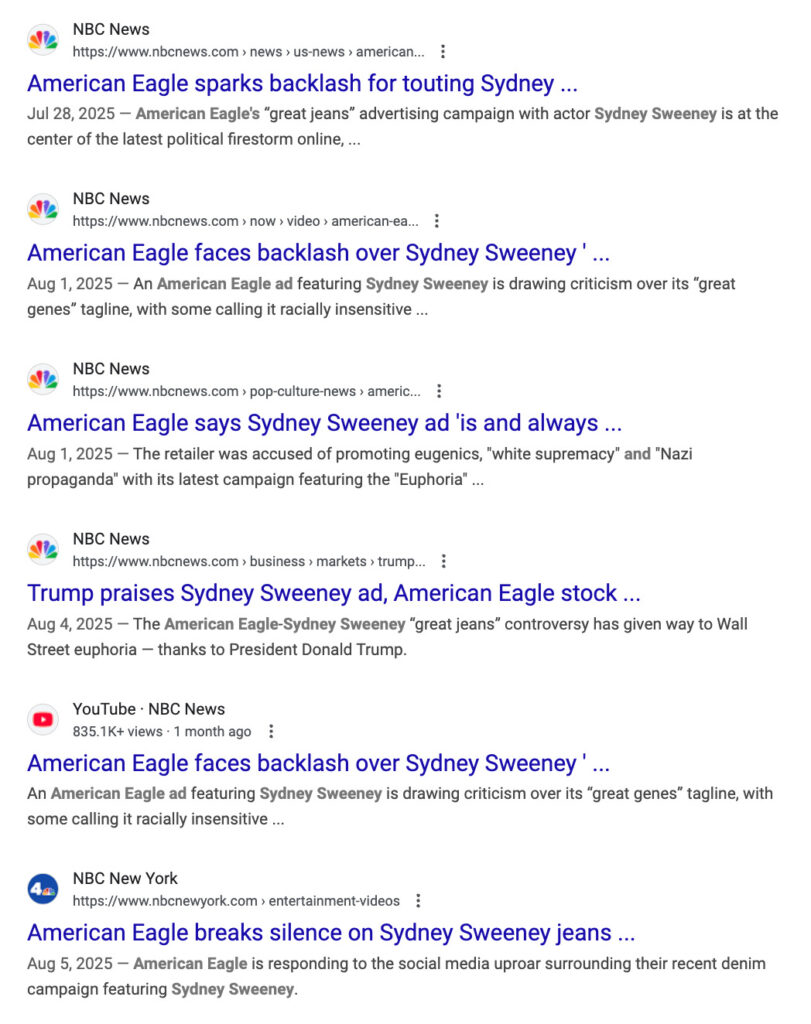Screen dimensions: 811x1024
Task: Click the YouTube play icon
Action: pos(43,719)
